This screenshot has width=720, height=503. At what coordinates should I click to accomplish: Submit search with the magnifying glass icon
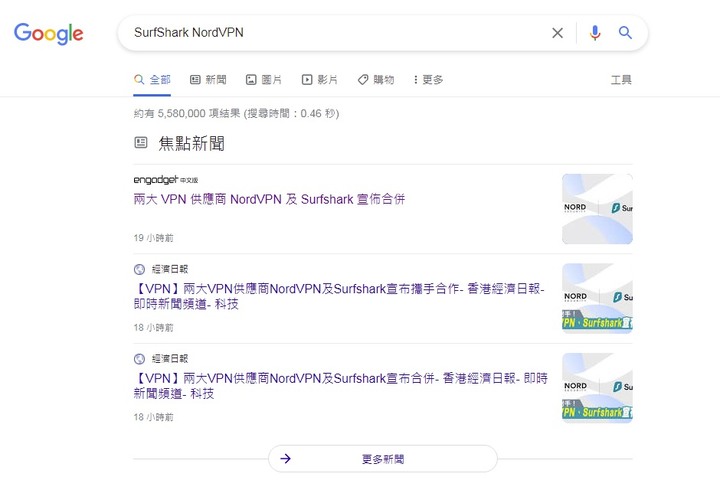(x=625, y=33)
